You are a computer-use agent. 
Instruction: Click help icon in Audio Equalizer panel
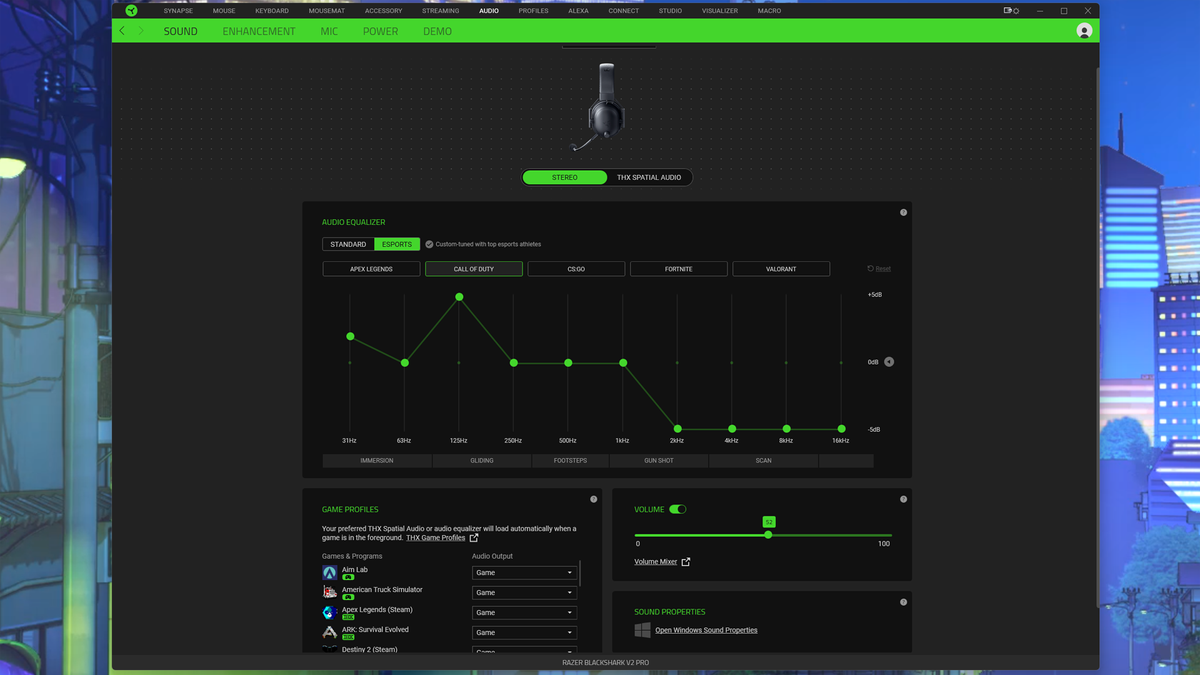(x=903, y=212)
